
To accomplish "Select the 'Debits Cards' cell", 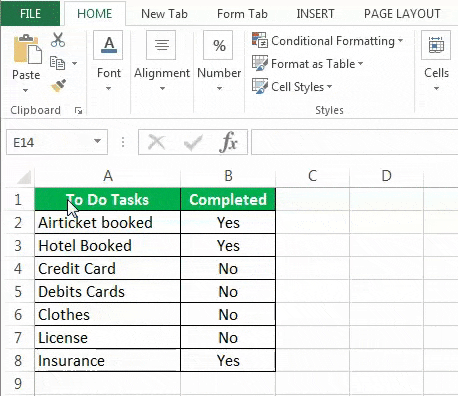I will pyautogui.click(x=108, y=292).
